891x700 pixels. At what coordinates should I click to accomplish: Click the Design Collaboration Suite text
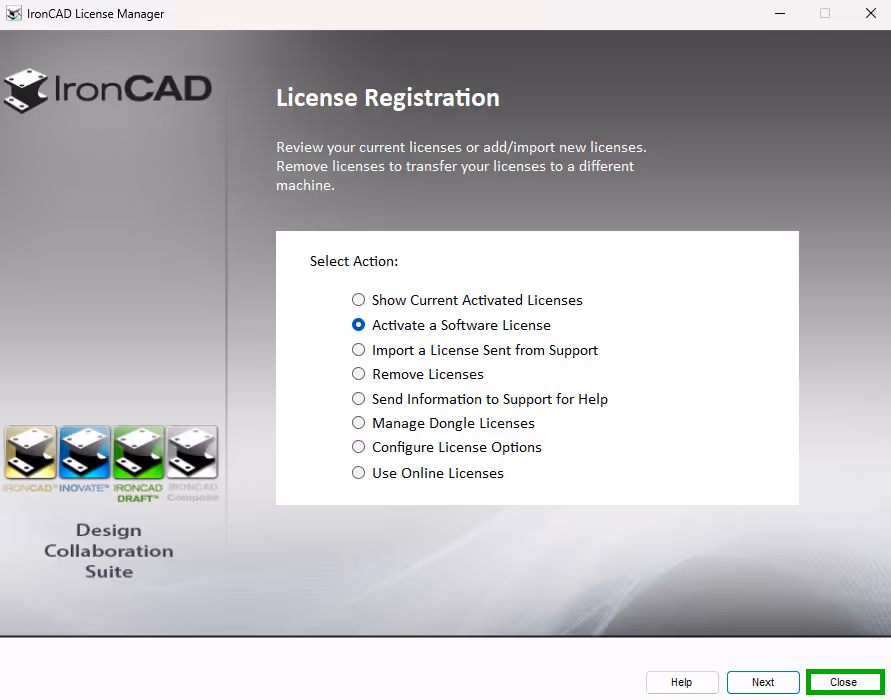109,551
